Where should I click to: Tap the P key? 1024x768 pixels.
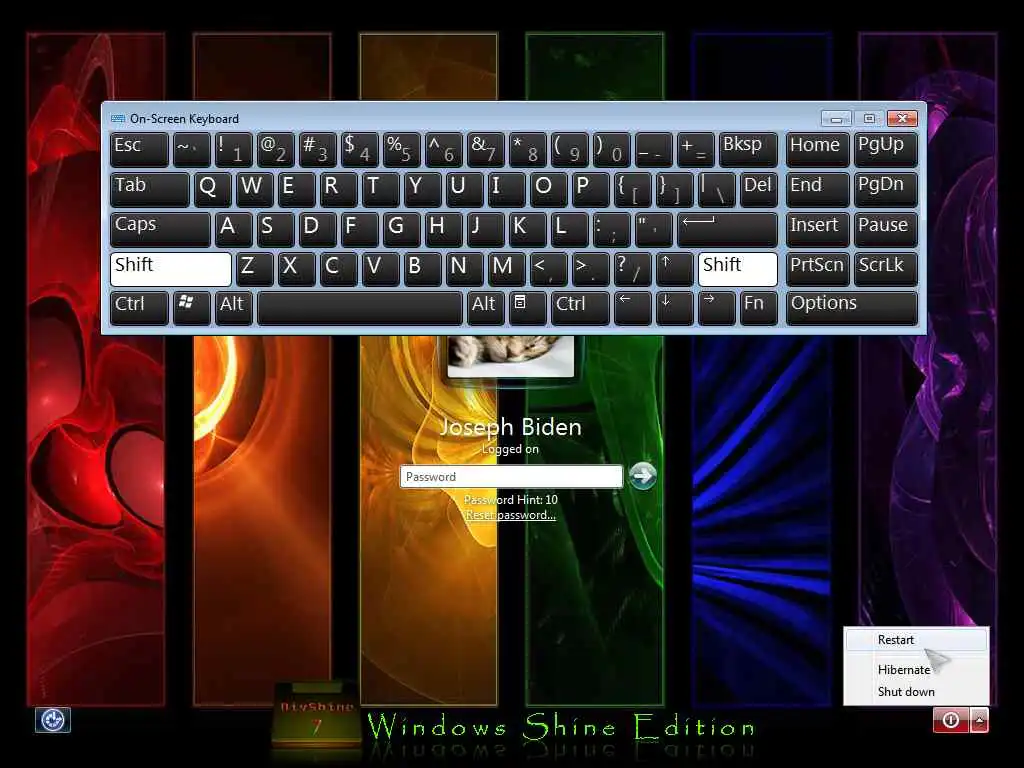click(x=590, y=189)
